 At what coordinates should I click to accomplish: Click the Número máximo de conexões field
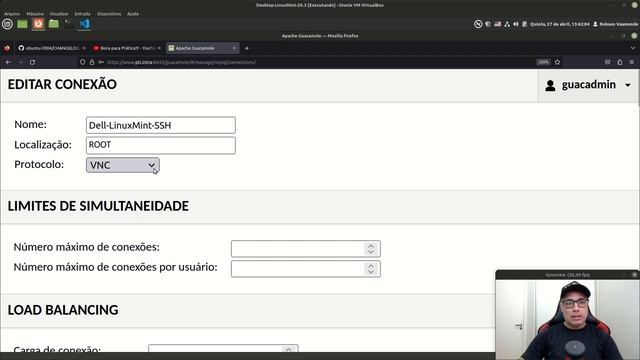point(306,249)
